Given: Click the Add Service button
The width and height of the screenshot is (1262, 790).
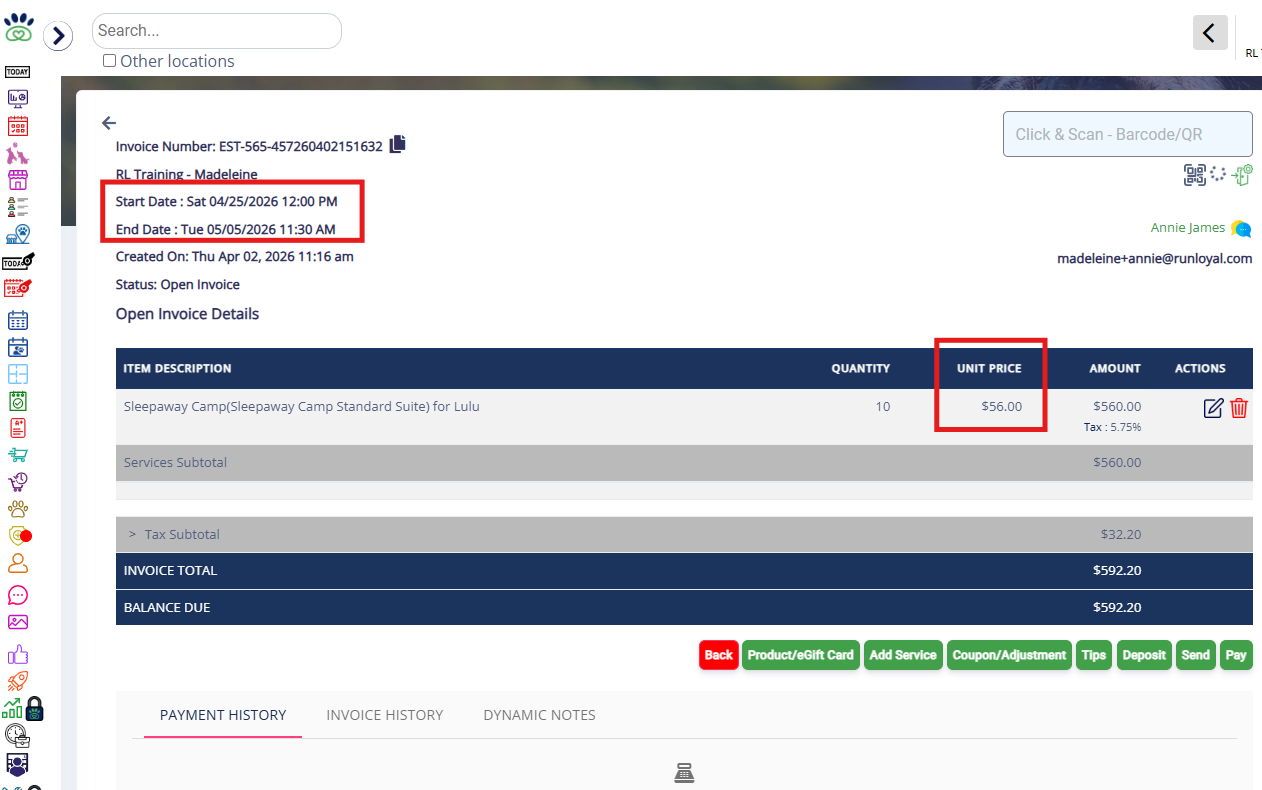Looking at the screenshot, I should pyautogui.click(x=903, y=655).
